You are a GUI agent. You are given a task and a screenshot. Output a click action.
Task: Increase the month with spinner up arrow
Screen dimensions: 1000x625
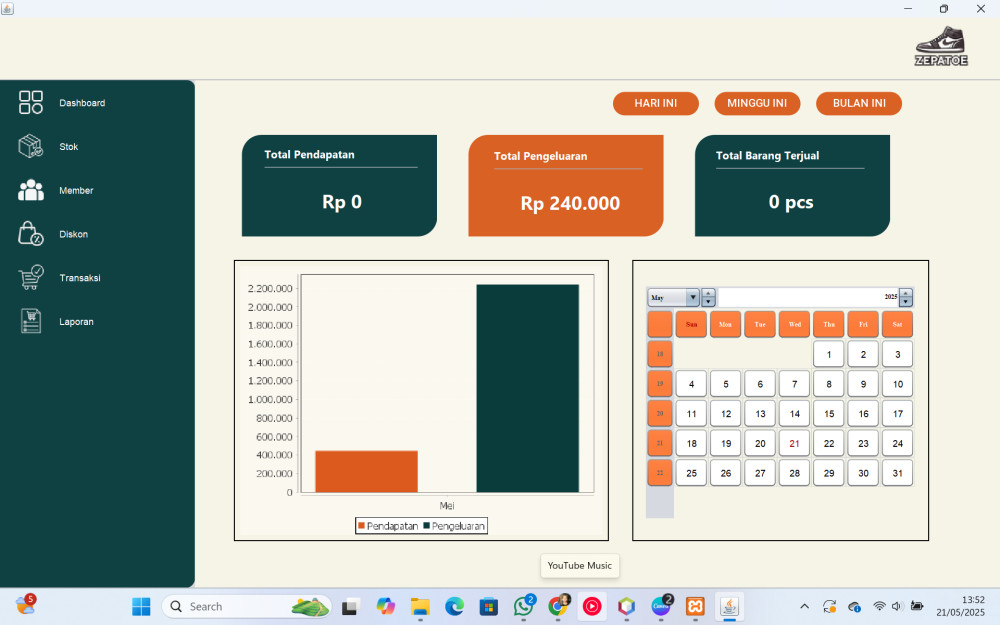(x=709, y=294)
